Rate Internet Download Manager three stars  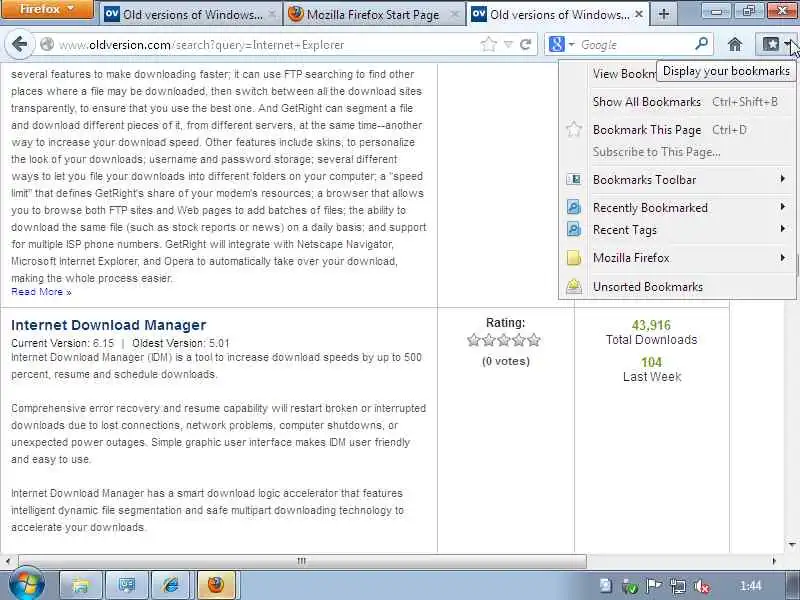point(504,340)
